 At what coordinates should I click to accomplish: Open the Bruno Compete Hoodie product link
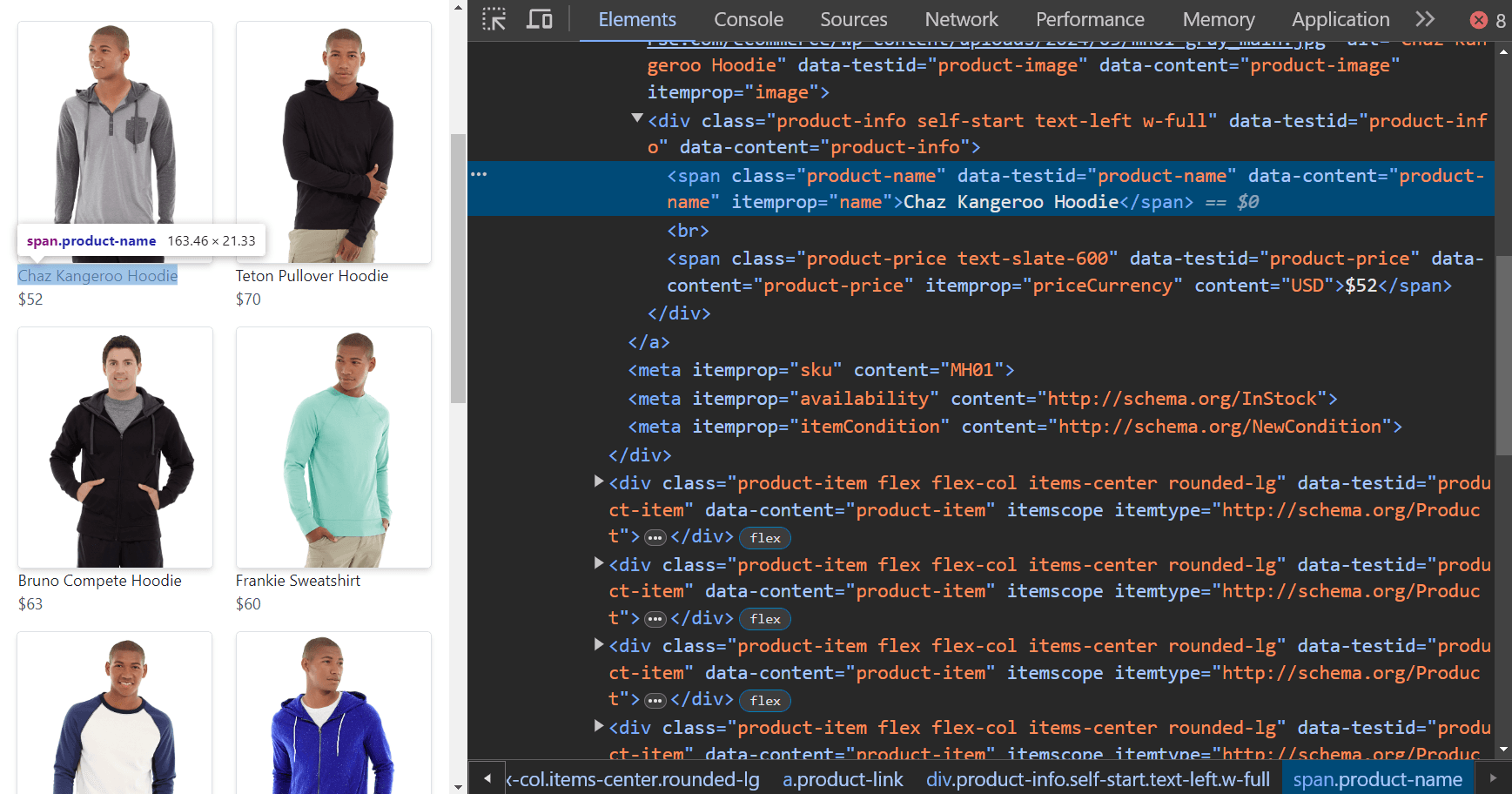click(x=100, y=581)
